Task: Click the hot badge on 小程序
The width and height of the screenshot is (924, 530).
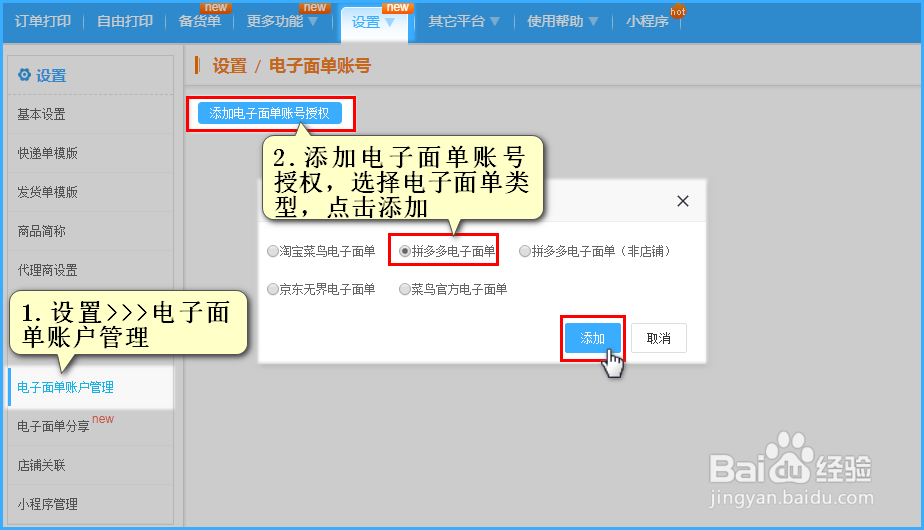Action: pyautogui.click(x=678, y=11)
